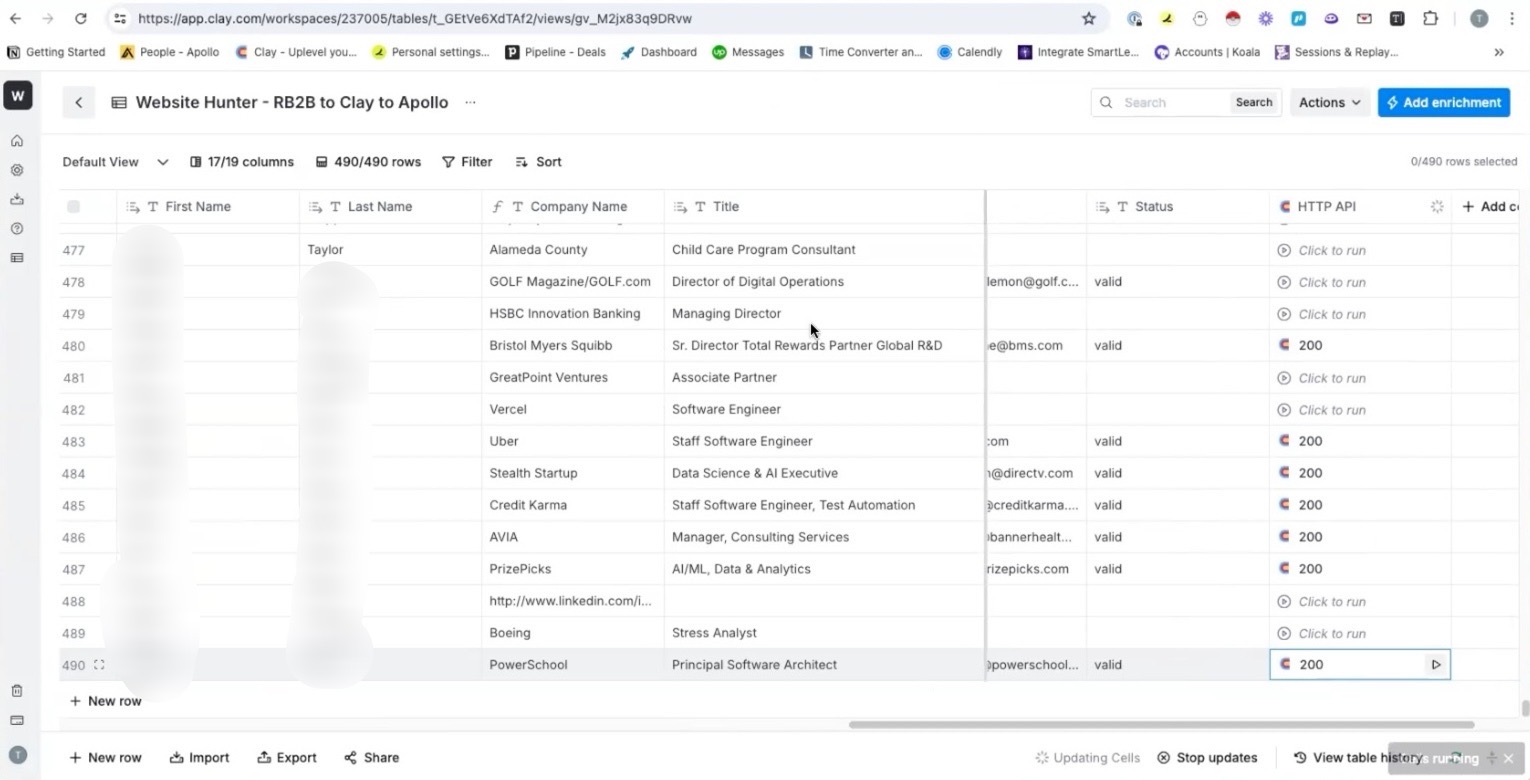Go back with the table back arrow
Viewport: 1530px width, 780px height.
point(79,102)
